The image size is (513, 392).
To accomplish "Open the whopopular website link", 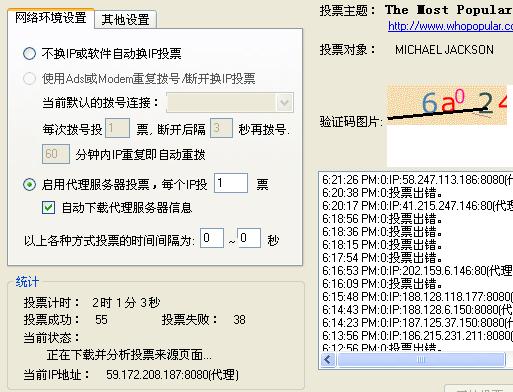I will pyautogui.click(x=450, y=26).
